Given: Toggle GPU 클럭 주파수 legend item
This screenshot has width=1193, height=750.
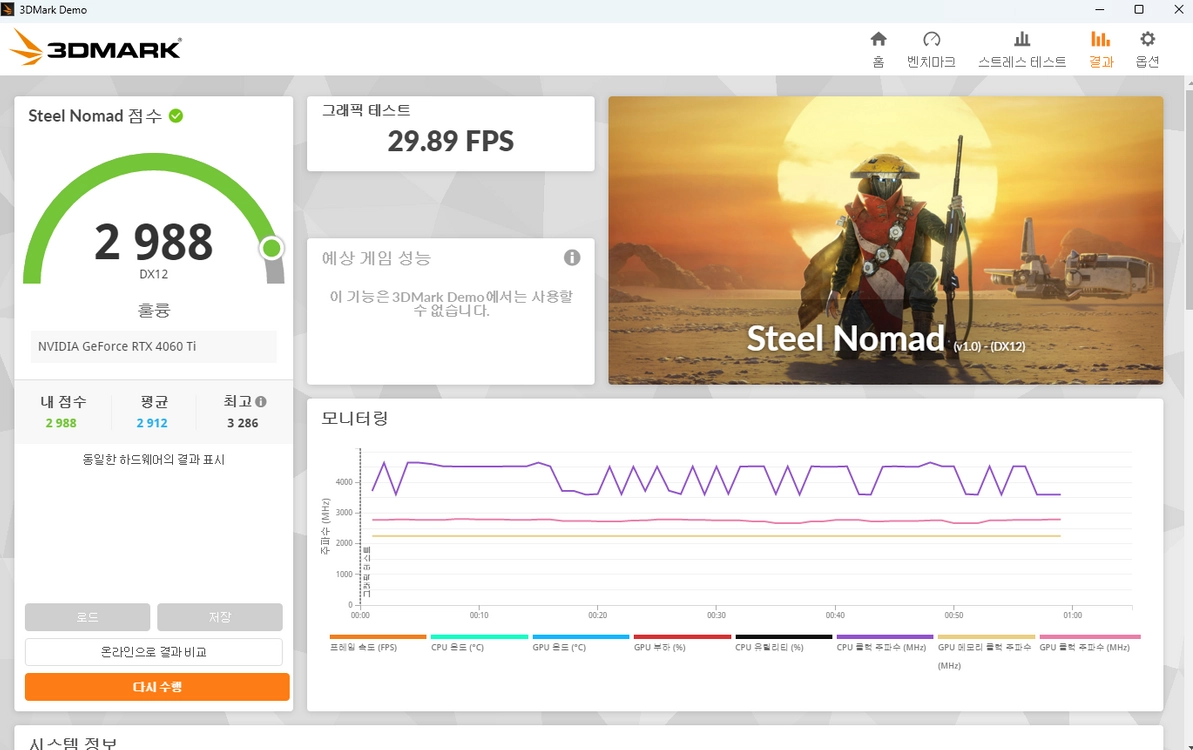Looking at the screenshot, I should coord(1090,642).
